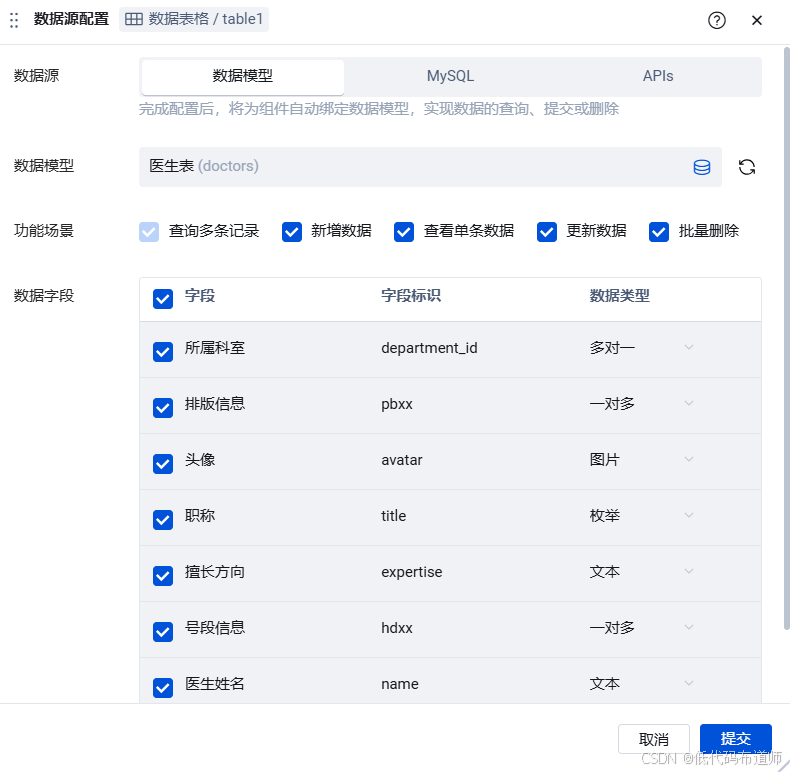
Task: Click the 所属科室 field name
Action: 215,348
